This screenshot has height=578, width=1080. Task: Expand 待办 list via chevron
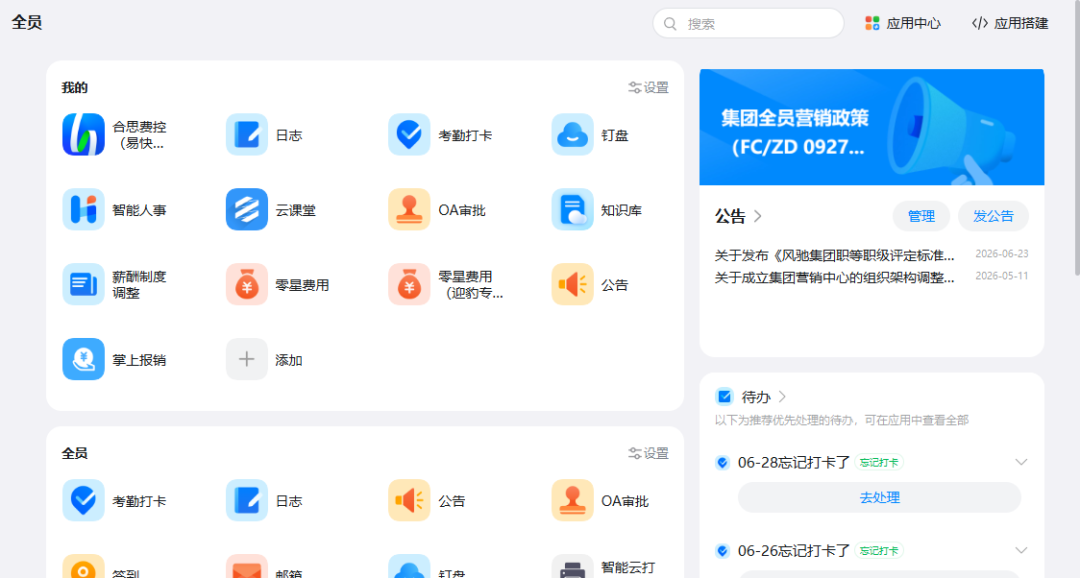[x=782, y=397]
